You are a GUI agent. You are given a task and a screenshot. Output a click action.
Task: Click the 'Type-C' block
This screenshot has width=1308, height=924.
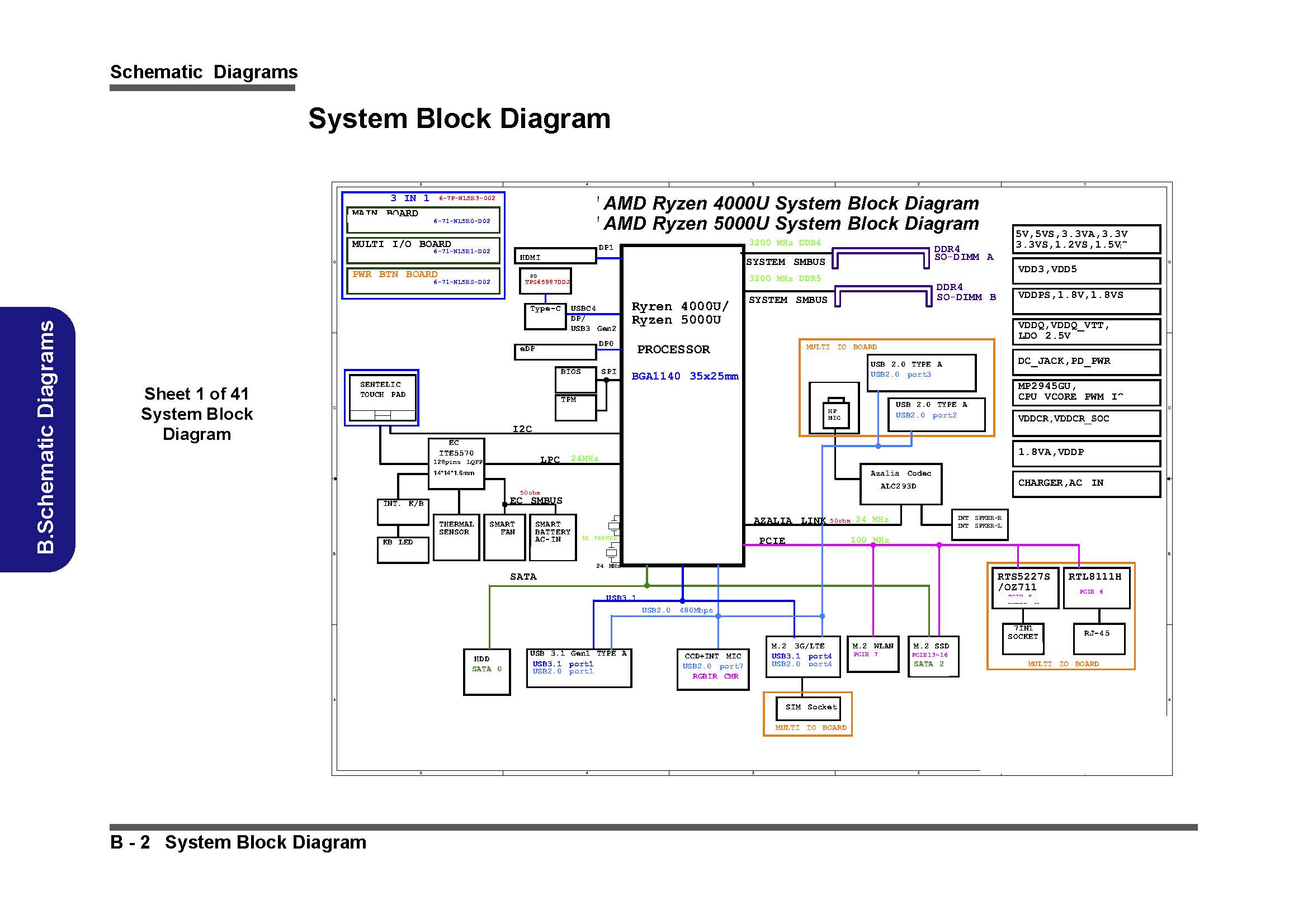545,316
